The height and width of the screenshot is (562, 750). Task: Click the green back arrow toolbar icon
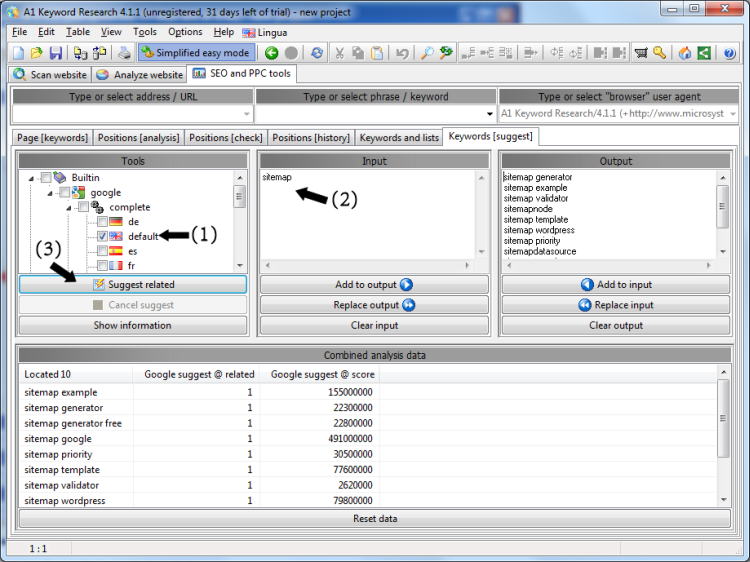[x=271, y=53]
